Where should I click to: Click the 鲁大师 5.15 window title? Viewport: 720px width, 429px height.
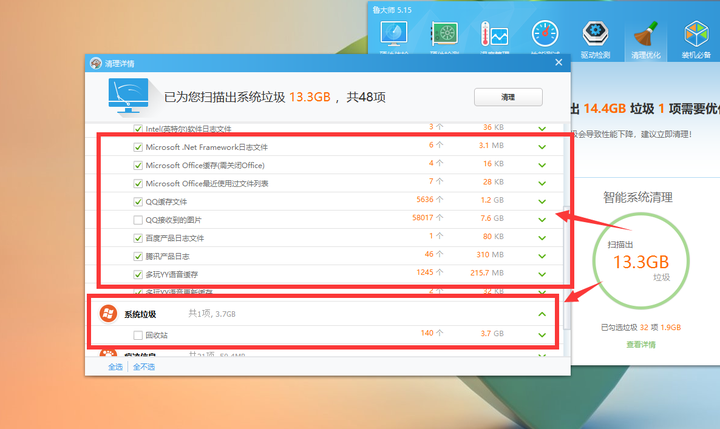click(x=392, y=10)
